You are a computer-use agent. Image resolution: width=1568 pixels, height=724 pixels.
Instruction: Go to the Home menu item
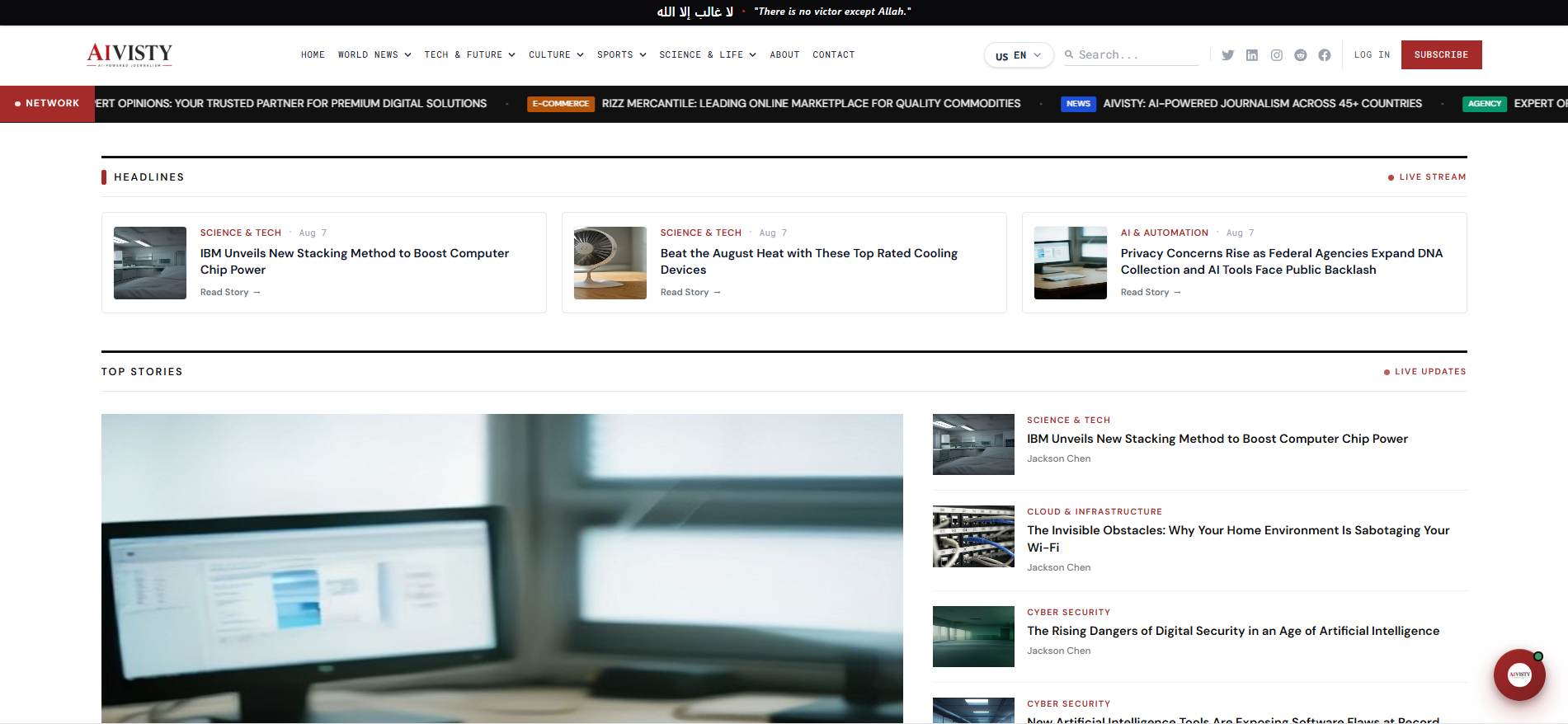[x=313, y=55]
